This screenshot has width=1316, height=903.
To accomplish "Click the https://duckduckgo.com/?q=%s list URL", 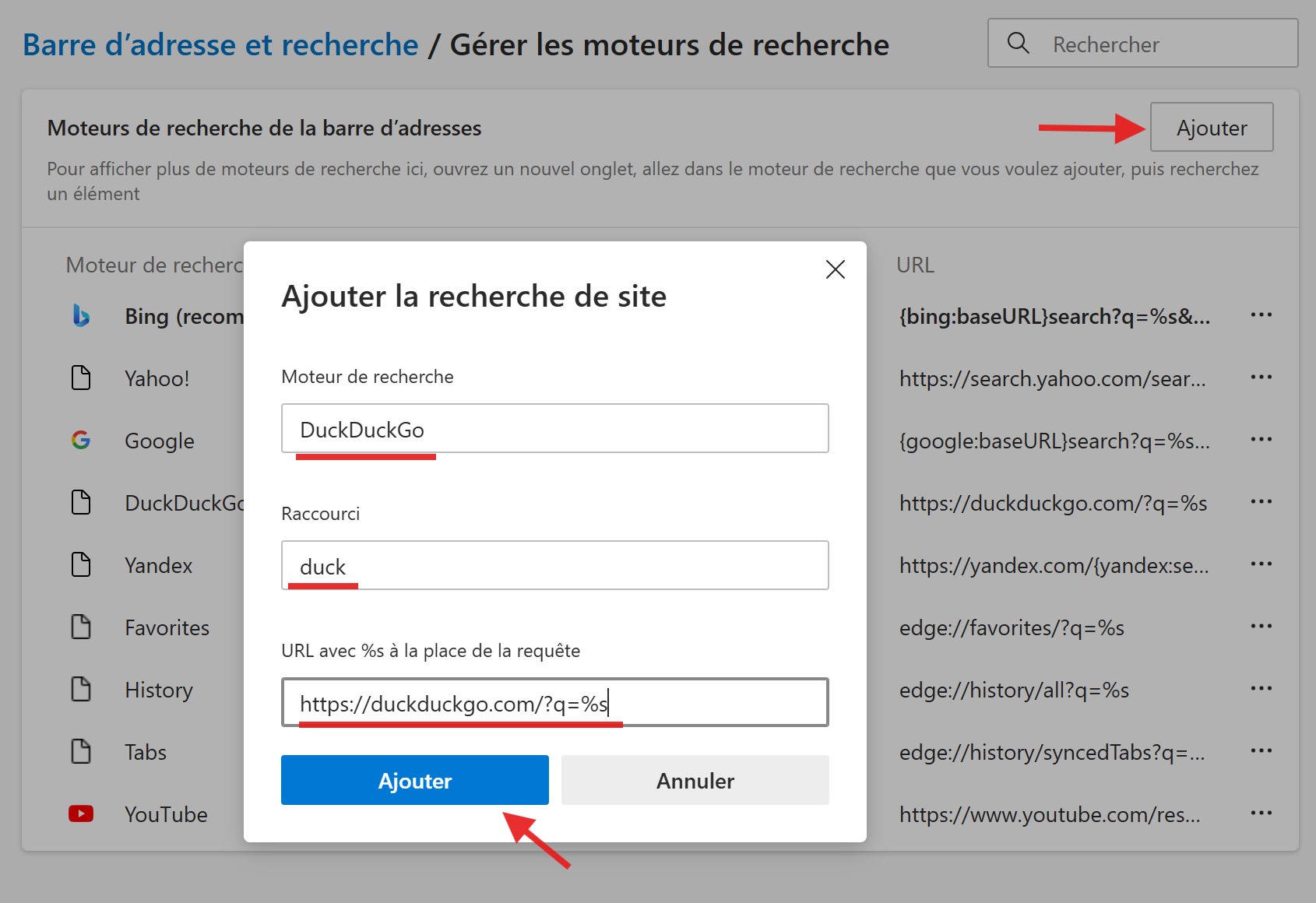I will pos(1053,503).
